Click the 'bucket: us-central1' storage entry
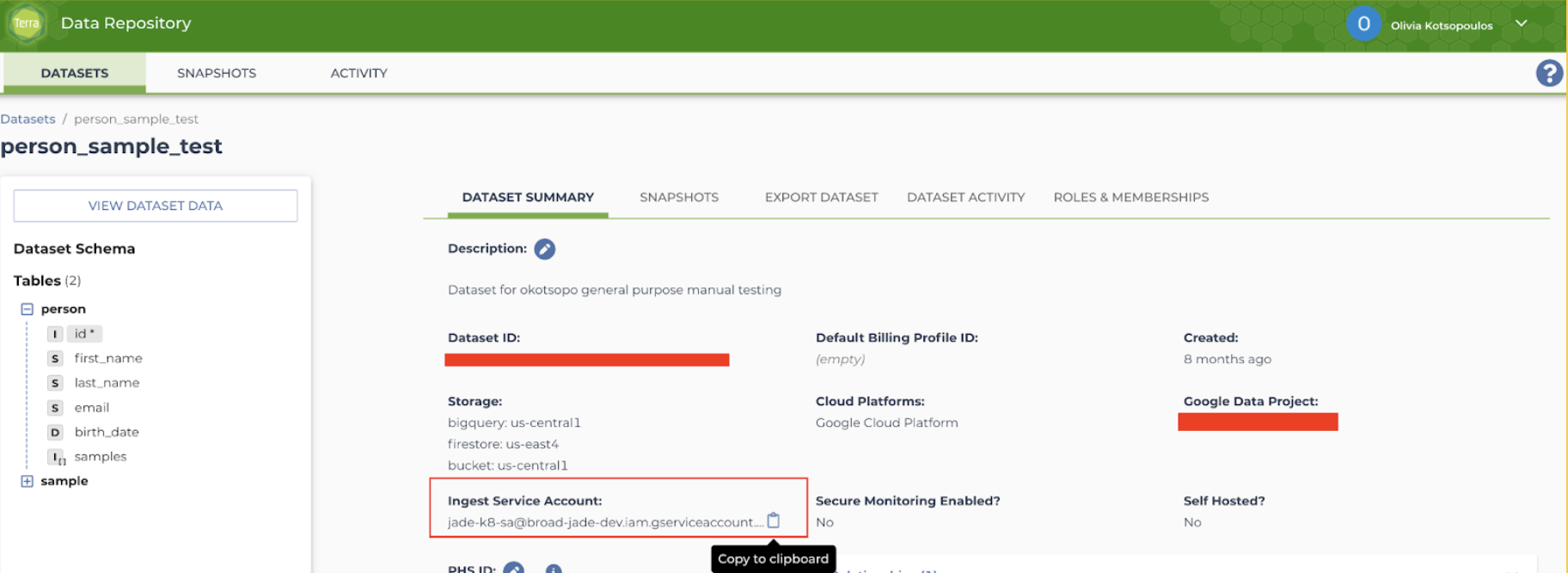Image resolution: width=1568 pixels, height=573 pixels. [x=507, y=465]
